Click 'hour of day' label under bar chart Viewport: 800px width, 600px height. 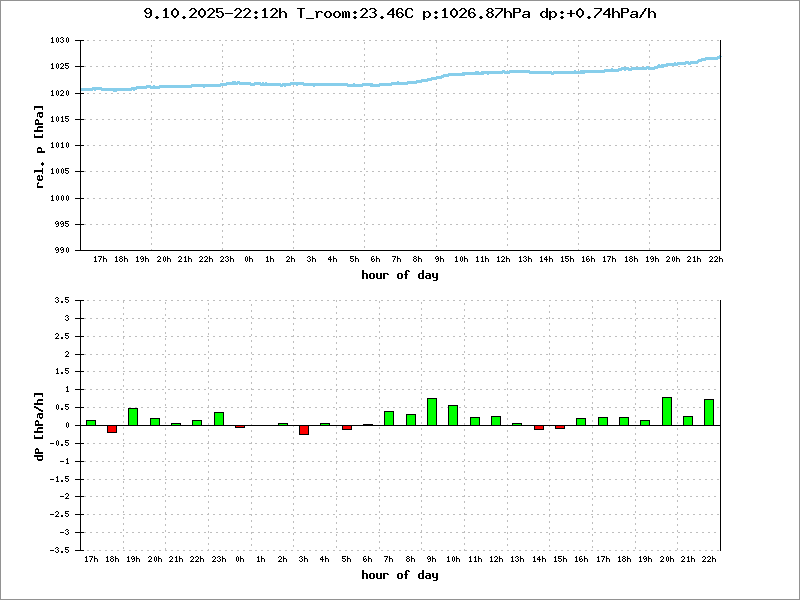[400, 574]
